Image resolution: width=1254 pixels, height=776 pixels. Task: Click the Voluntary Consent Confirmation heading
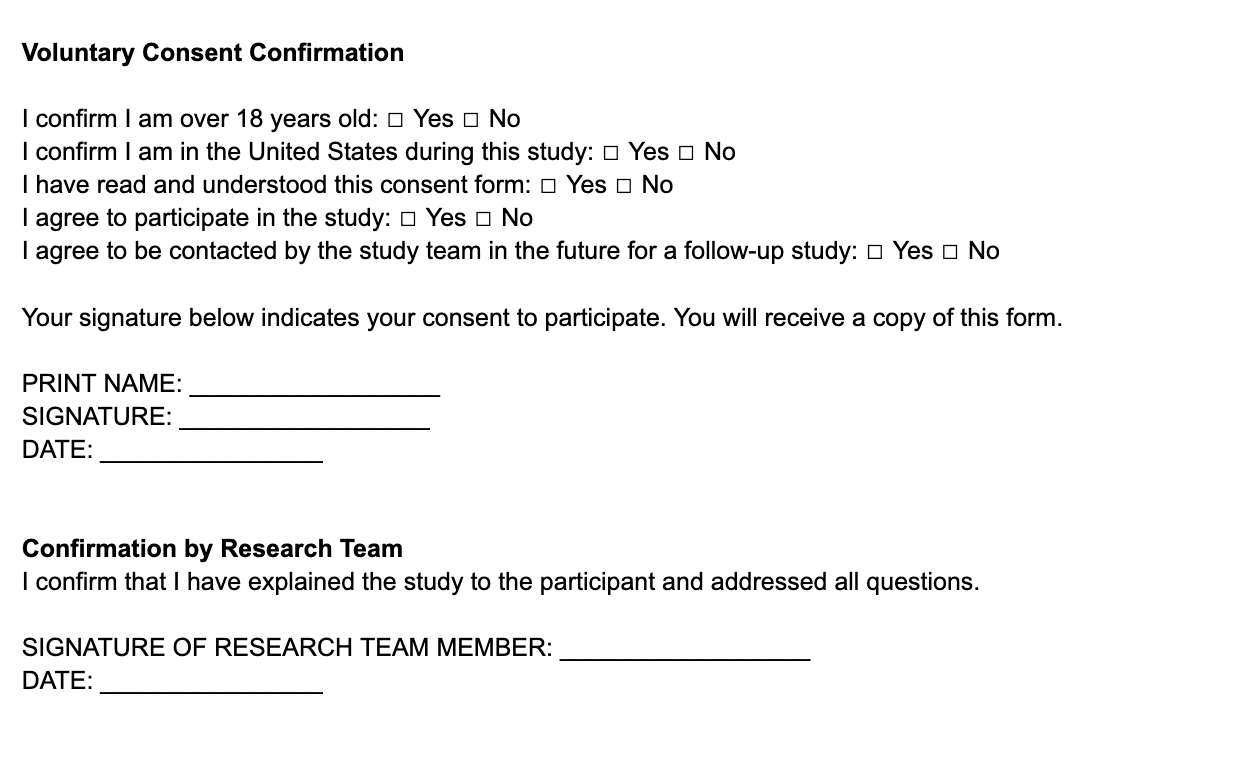[x=213, y=53]
